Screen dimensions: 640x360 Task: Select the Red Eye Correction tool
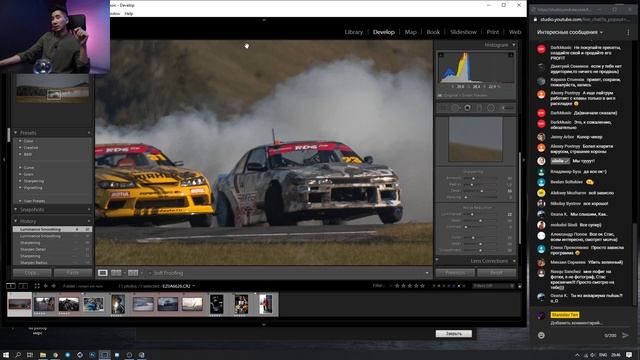[467, 108]
